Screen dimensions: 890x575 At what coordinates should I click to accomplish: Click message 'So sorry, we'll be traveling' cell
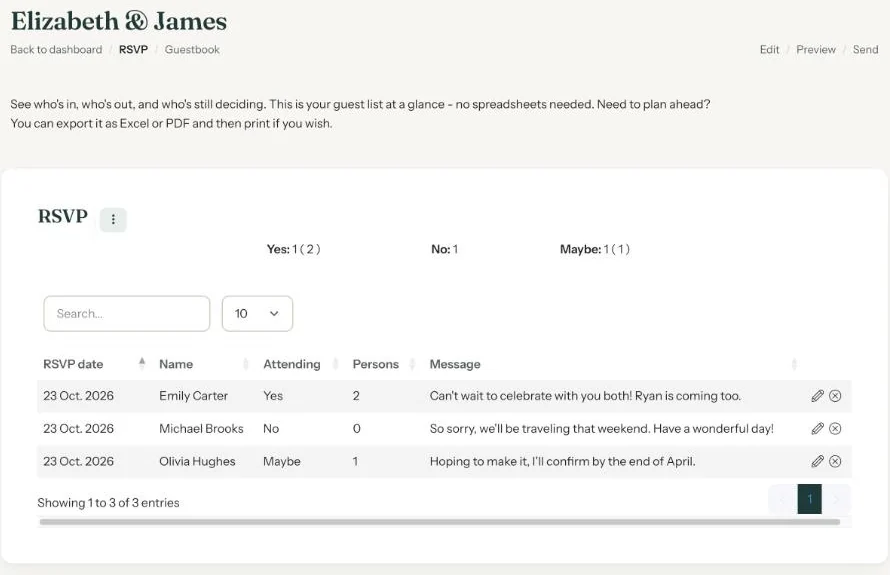click(601, 429)
